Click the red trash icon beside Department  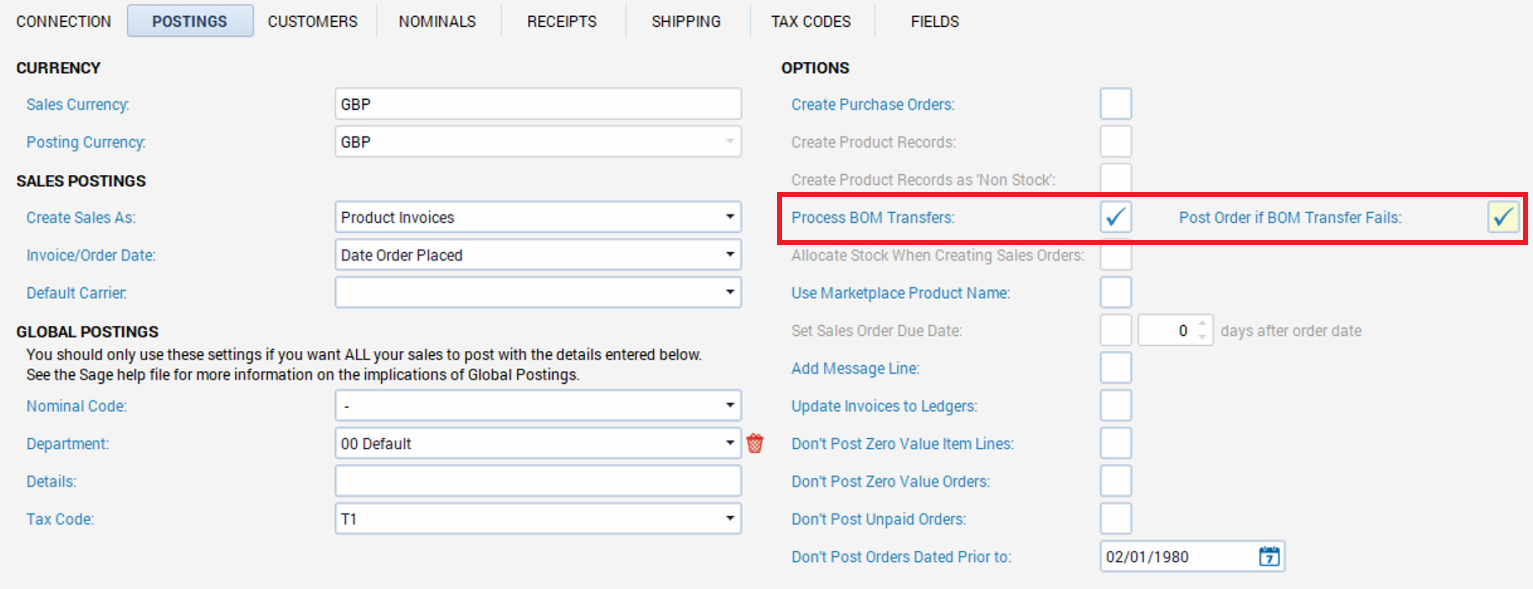click(x=755, y=443)
